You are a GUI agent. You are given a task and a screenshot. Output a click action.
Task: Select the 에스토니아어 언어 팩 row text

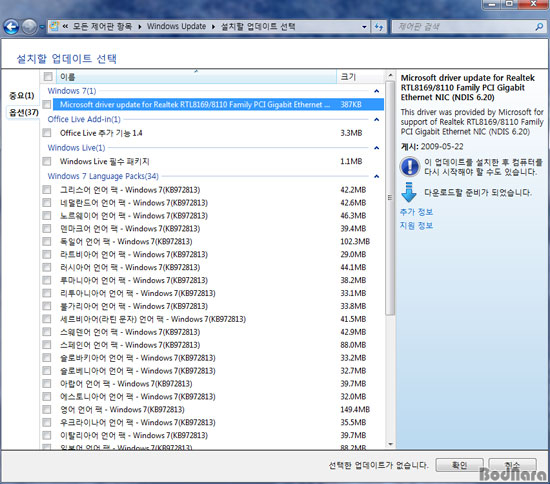pos(138,397)
